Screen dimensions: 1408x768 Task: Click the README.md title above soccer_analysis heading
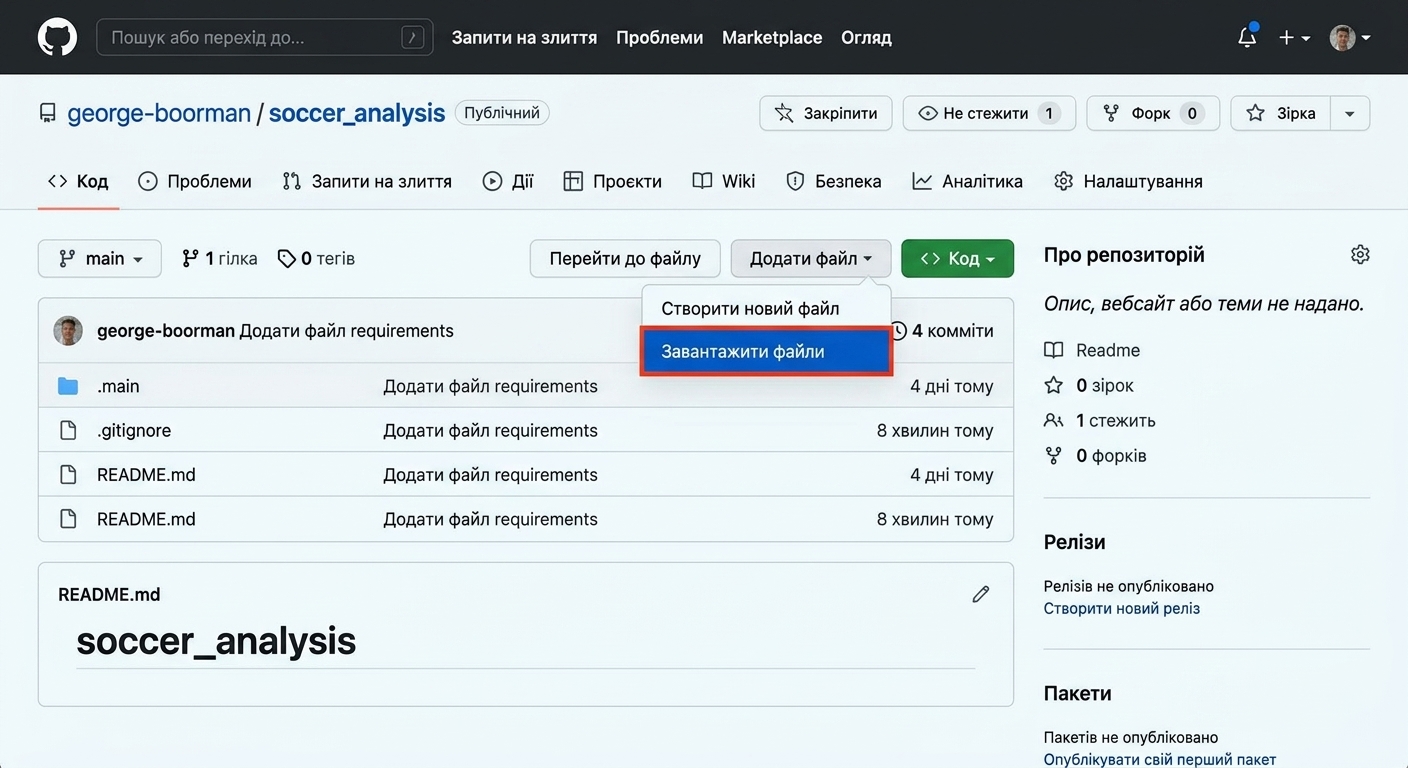109,594
